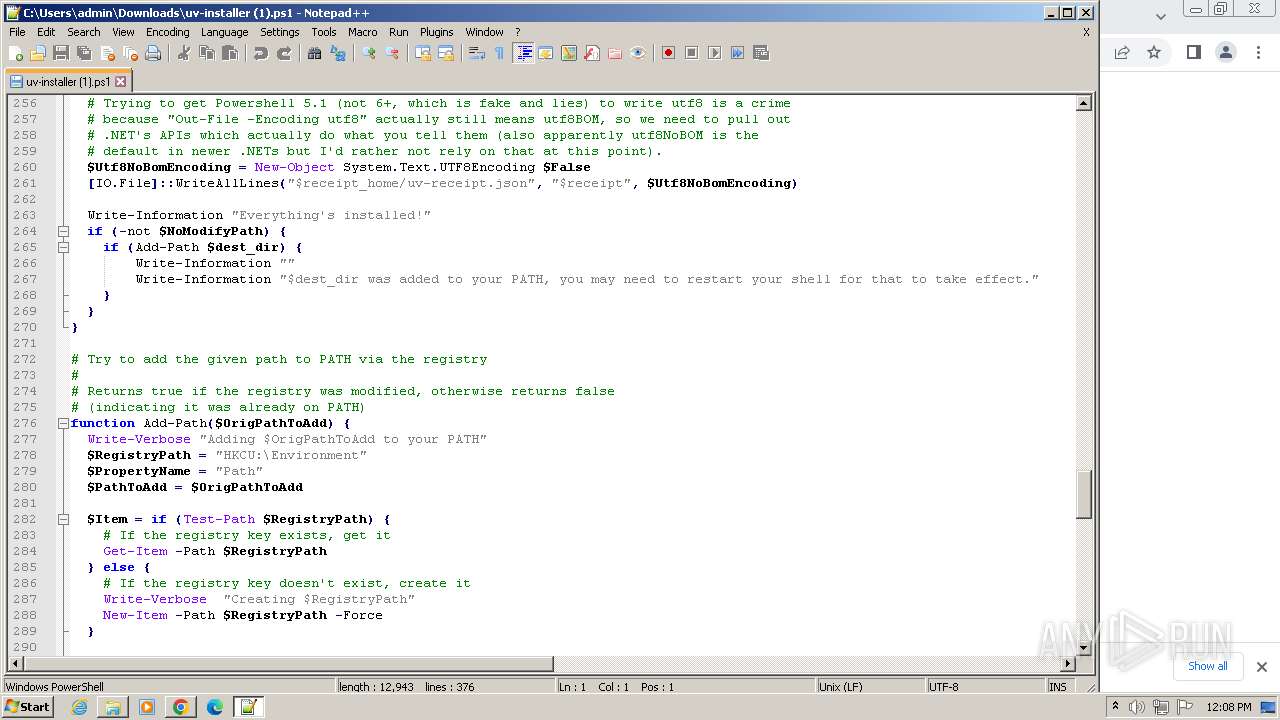Viewport: 1280px width, 720px height.
Task: Open the Edit menu
Action: click(46, 32)
